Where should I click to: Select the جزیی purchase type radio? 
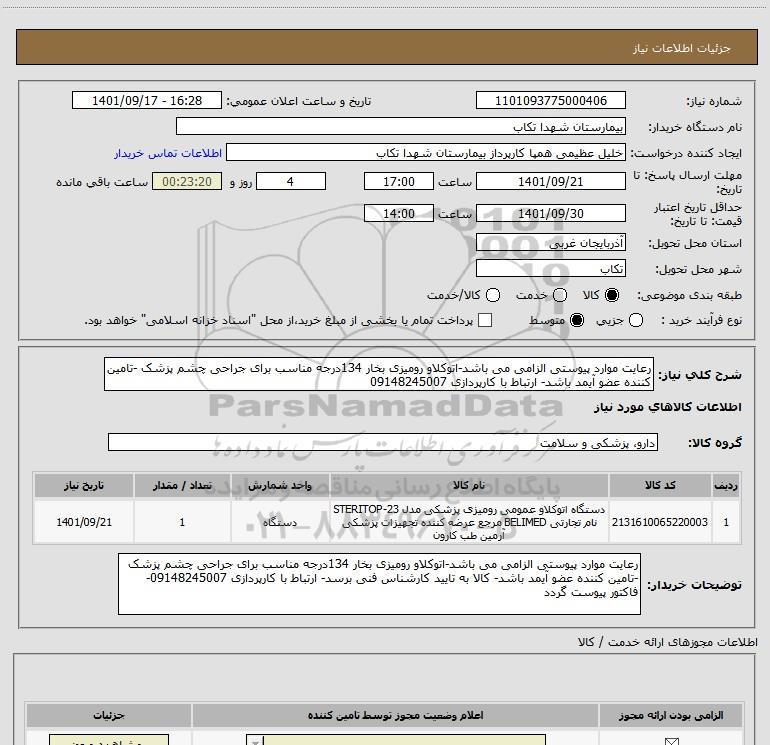point(636,320)
